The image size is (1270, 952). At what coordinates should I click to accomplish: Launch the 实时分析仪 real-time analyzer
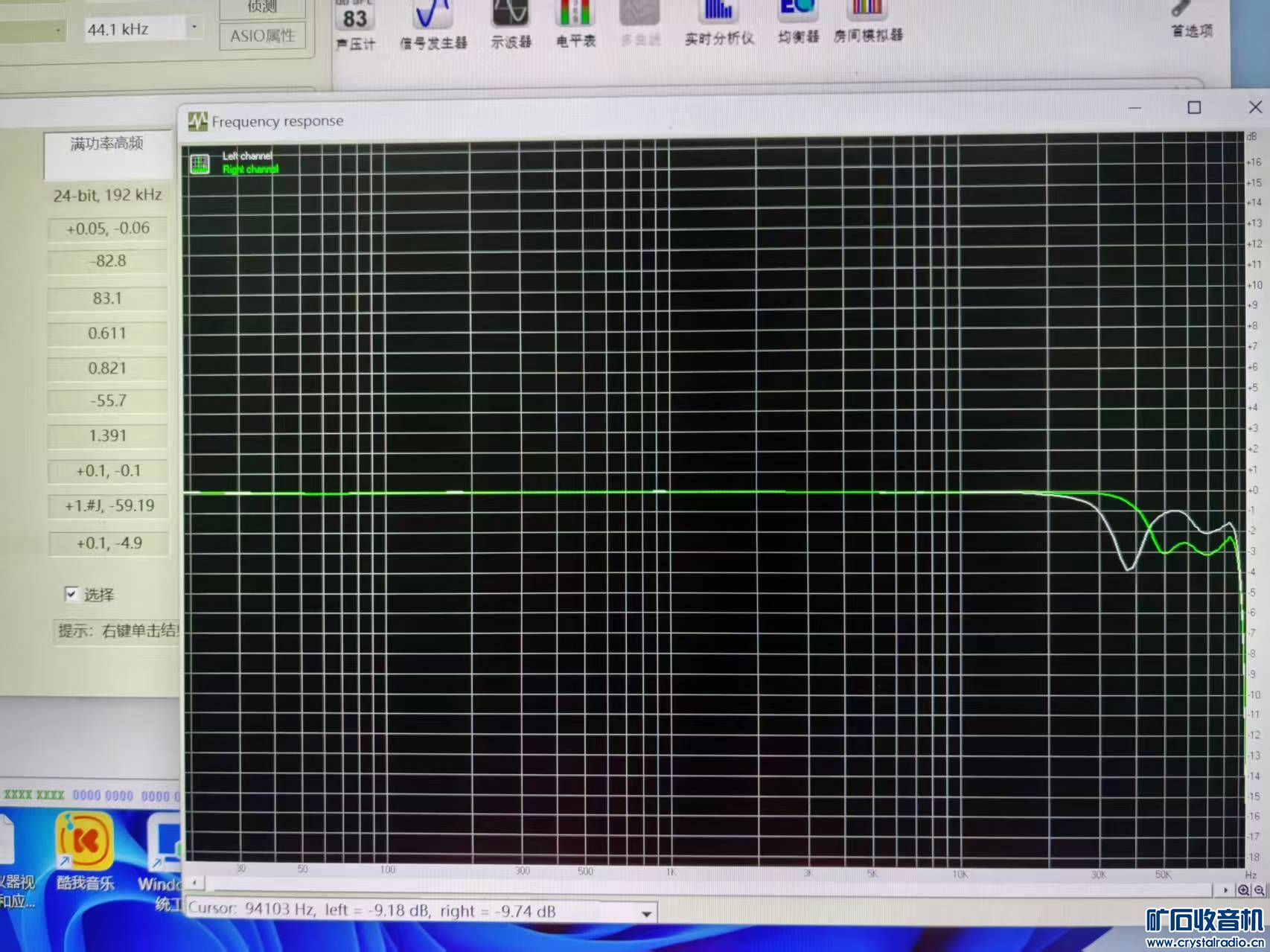pos(718,22)
